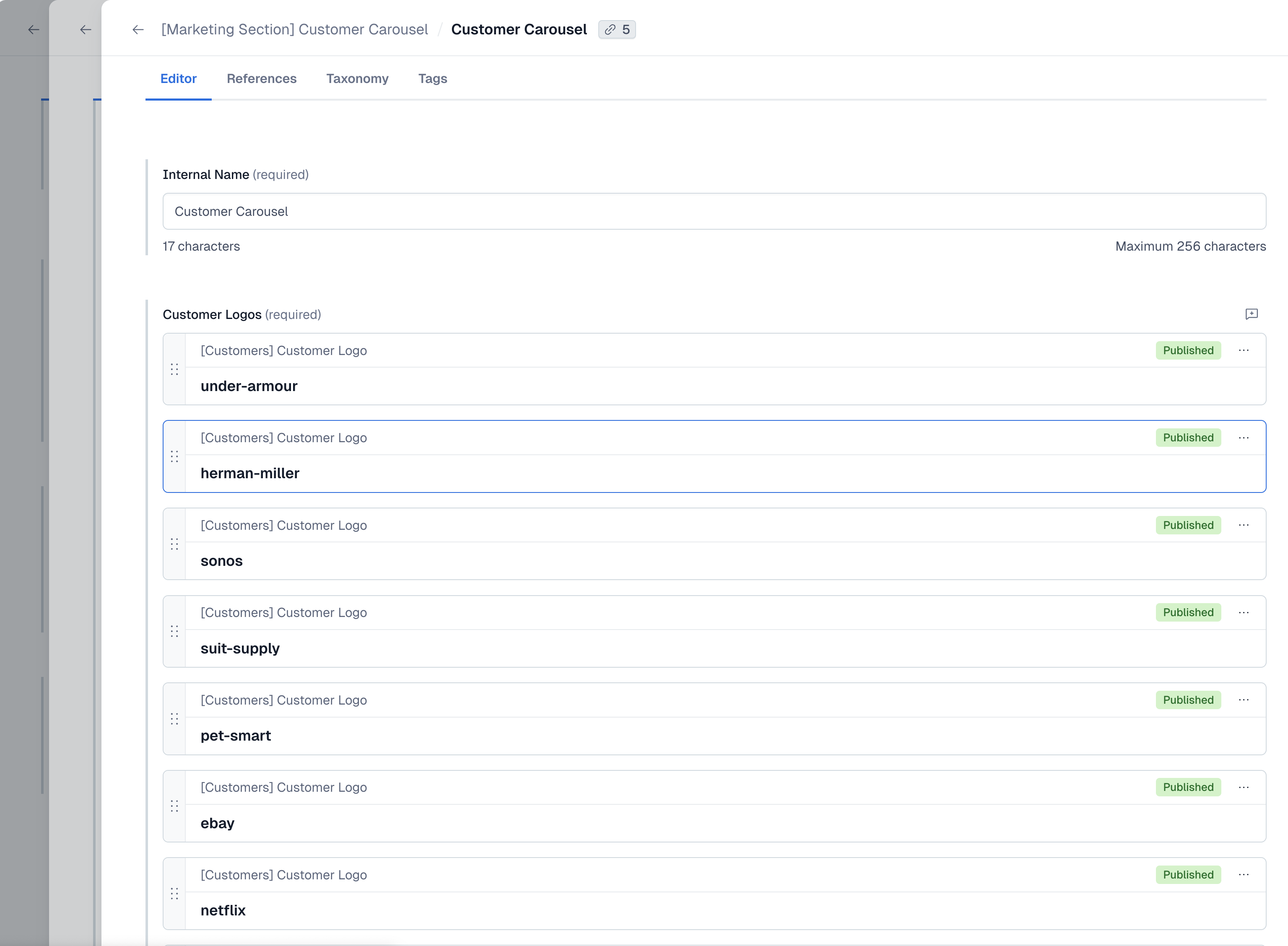
Task: Open the [Marketing Section] Customer Carousel breadcrumb
Action: tap(294, 30)
